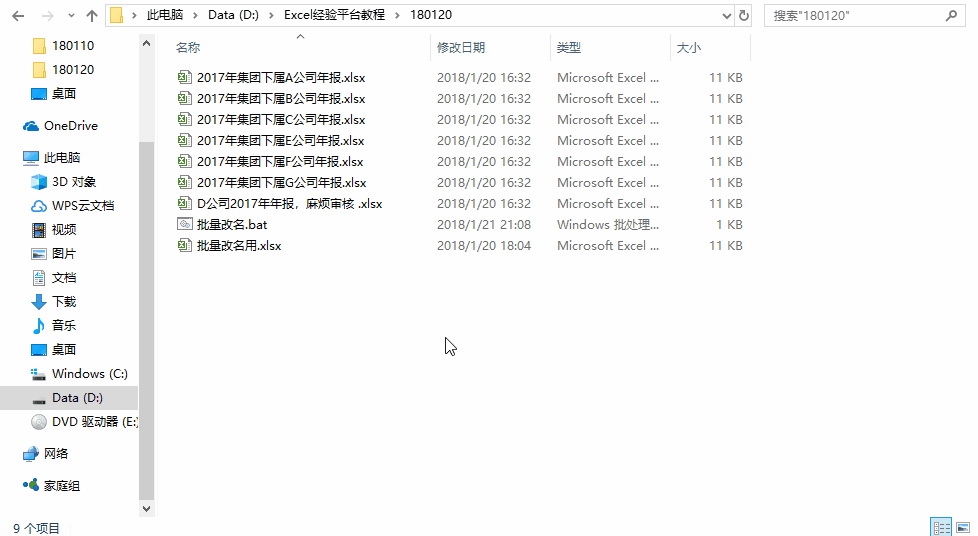Open the recent locations dropdown arrow
This screenshot has height=536, width=978.
click(x=70, y=16)
